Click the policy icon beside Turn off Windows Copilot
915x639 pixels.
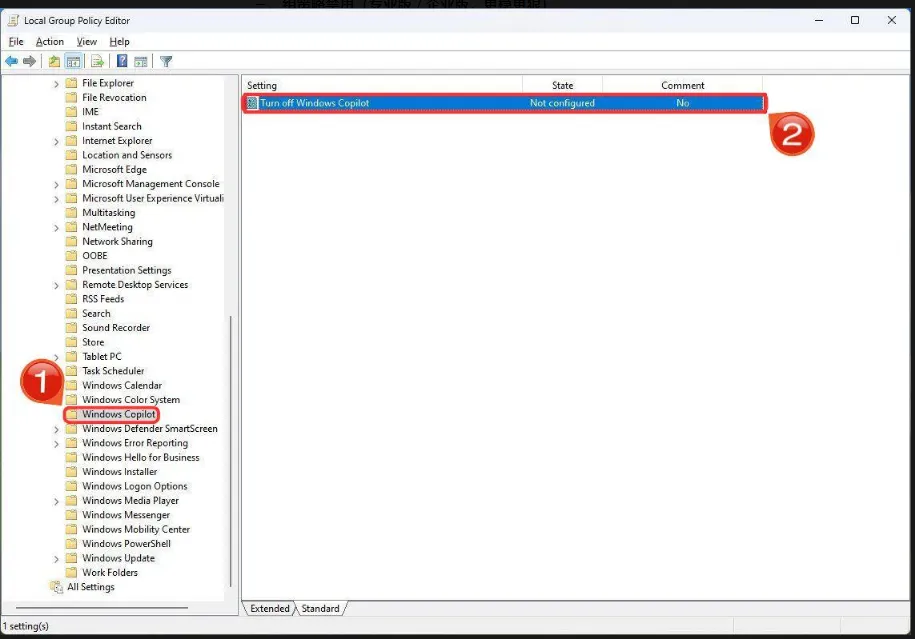pyautogui.click(x=252, y=103)
